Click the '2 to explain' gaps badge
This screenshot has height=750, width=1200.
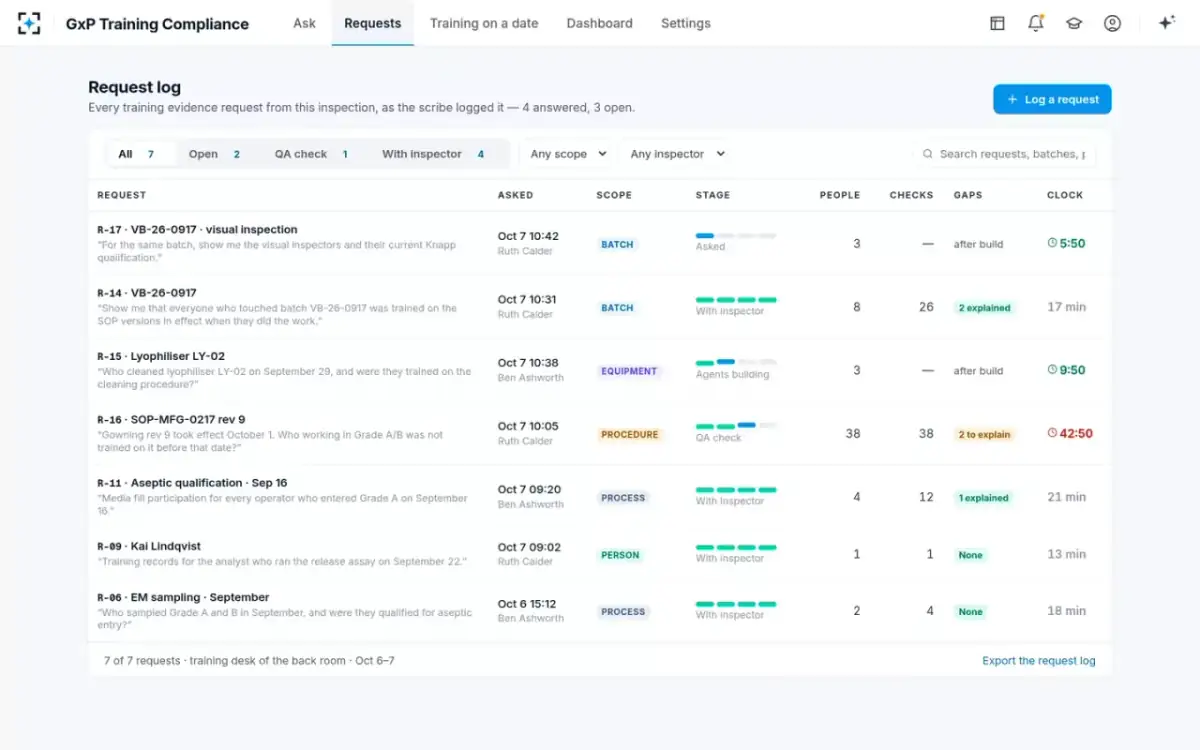pyautogui.click(x=985, y=434)
